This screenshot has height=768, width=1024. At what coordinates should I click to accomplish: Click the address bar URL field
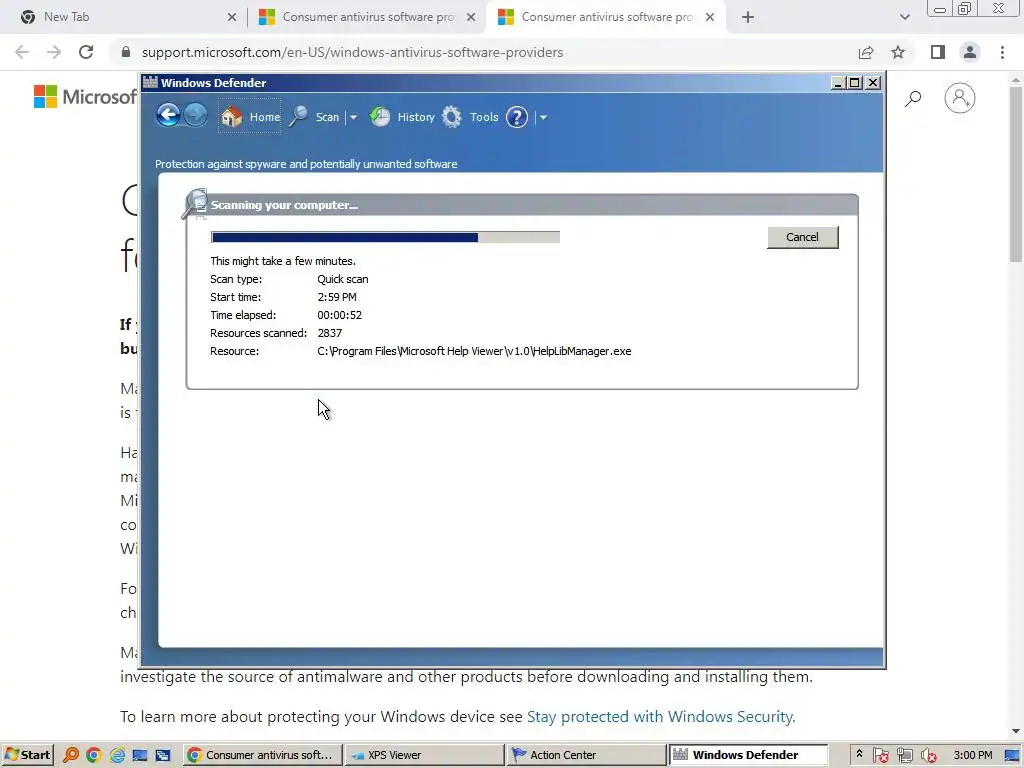tap(483, 52)
